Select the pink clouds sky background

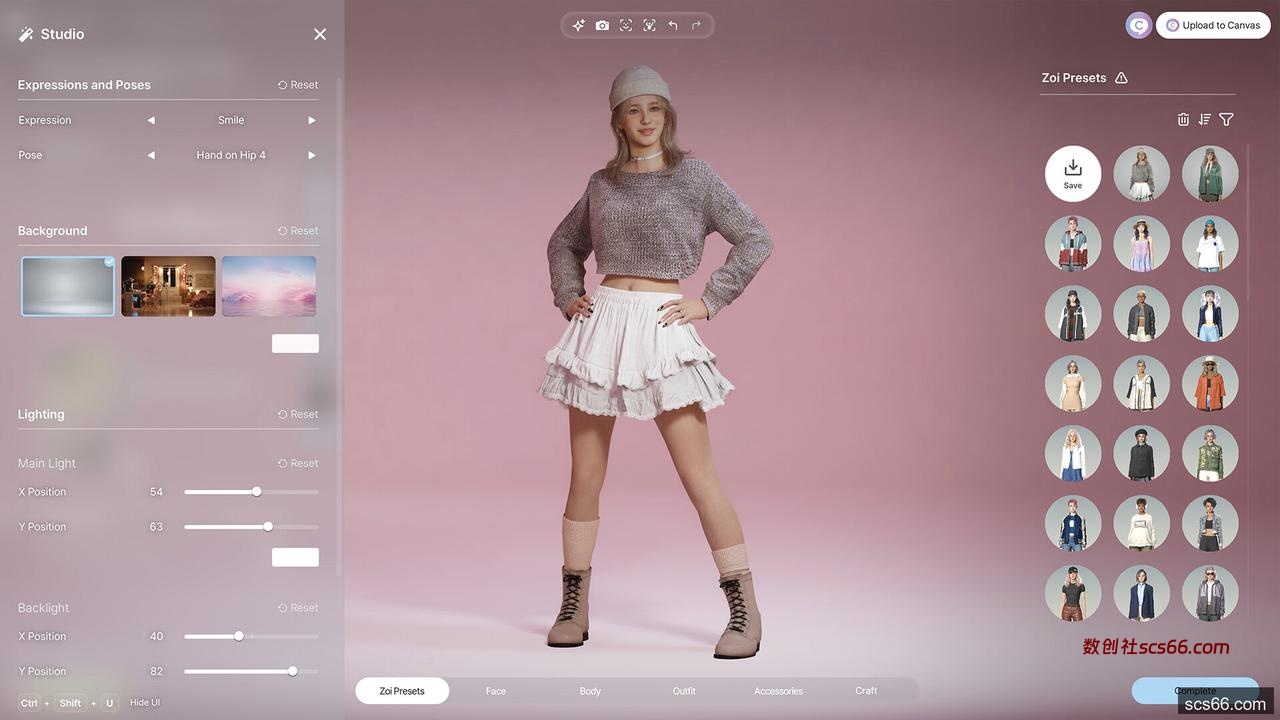click(x=268, y=286)
